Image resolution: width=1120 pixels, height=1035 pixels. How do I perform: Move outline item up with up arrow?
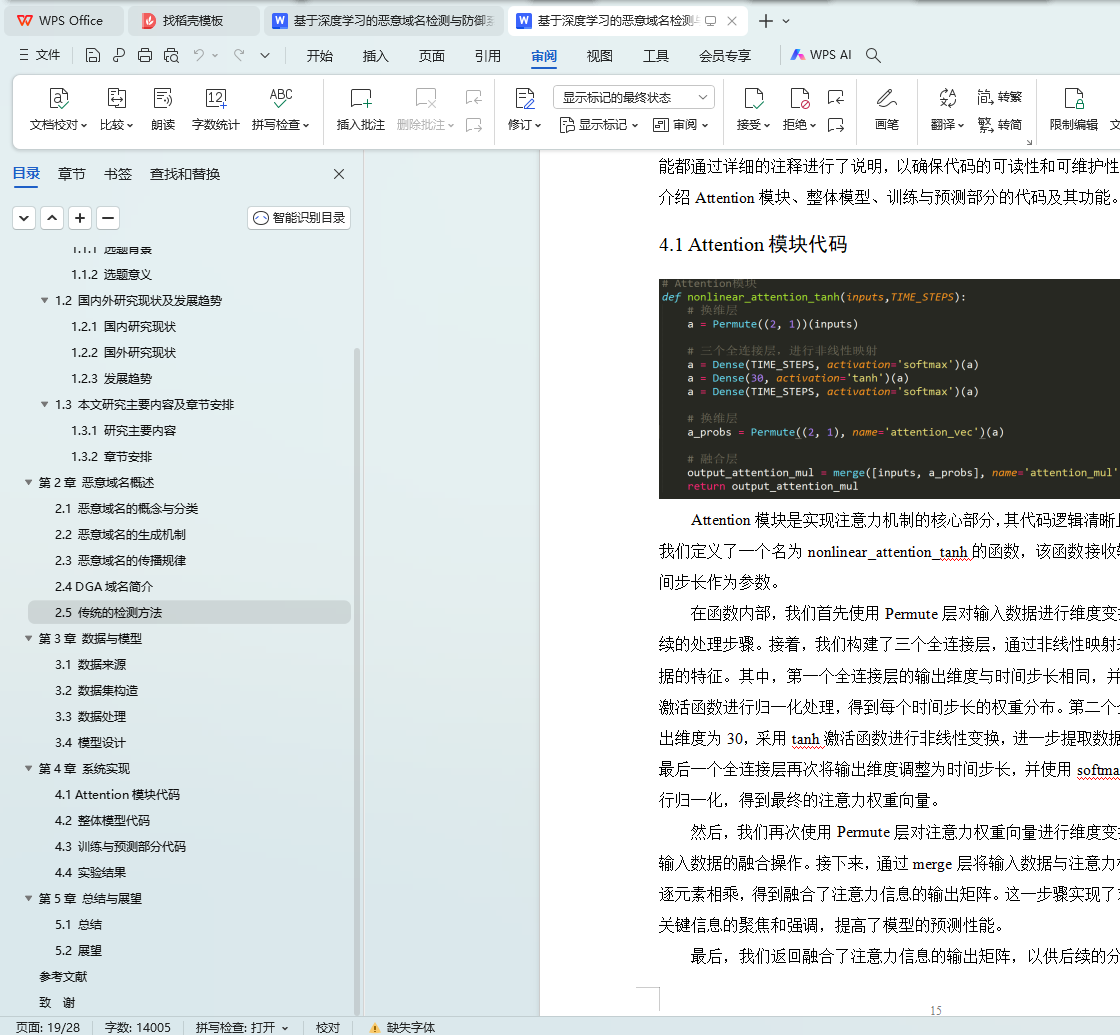pos(52,218)
